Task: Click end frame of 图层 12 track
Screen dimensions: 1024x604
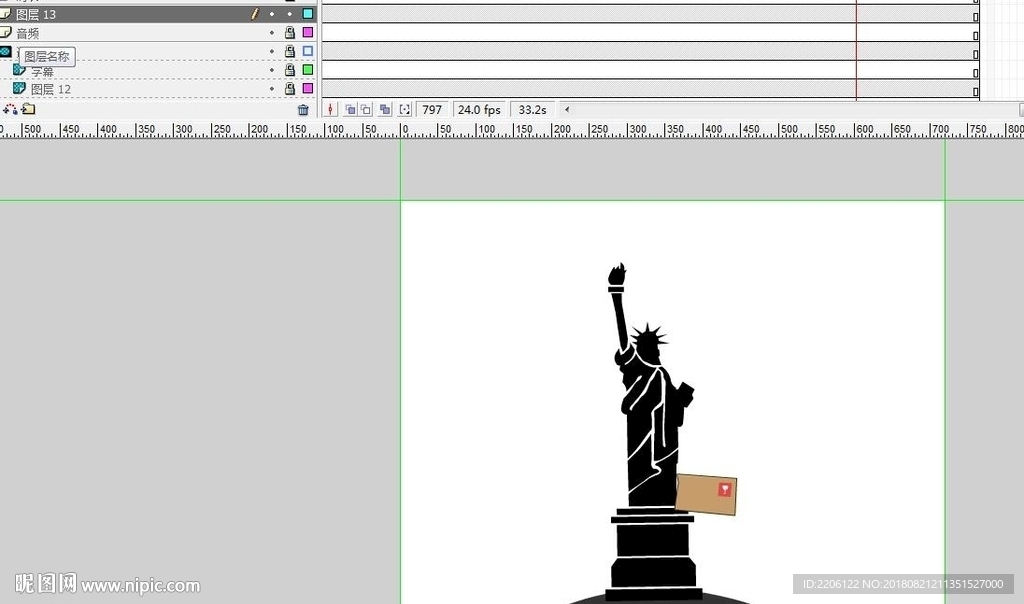Action: [x=976, y=92]
